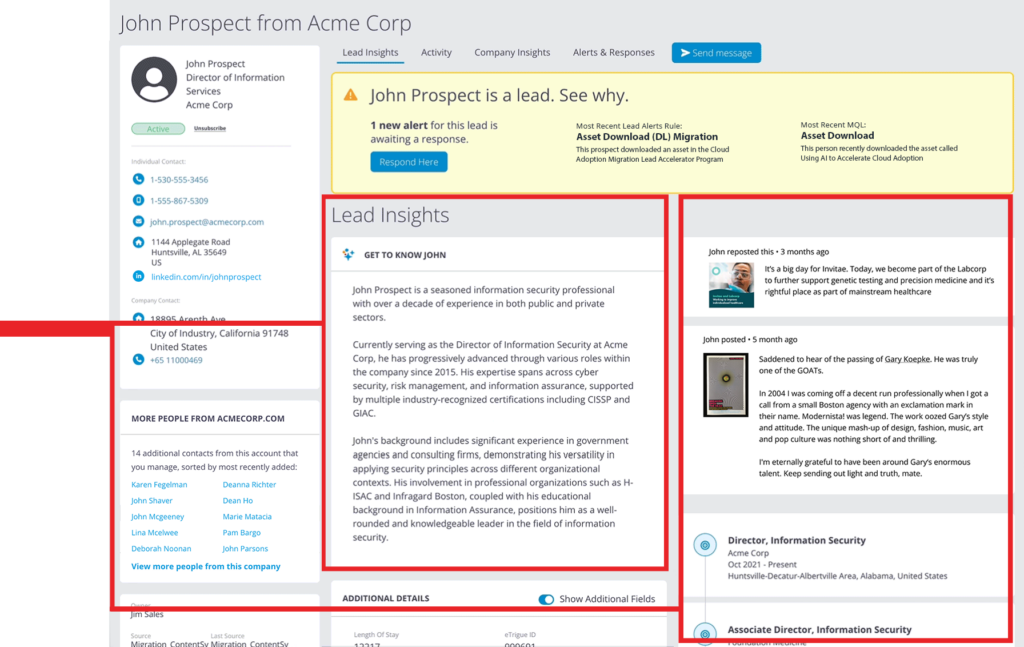1024x647 pixels.
Task: Open Karen Fegelman's contact link
Action: [x=159, y=484]
